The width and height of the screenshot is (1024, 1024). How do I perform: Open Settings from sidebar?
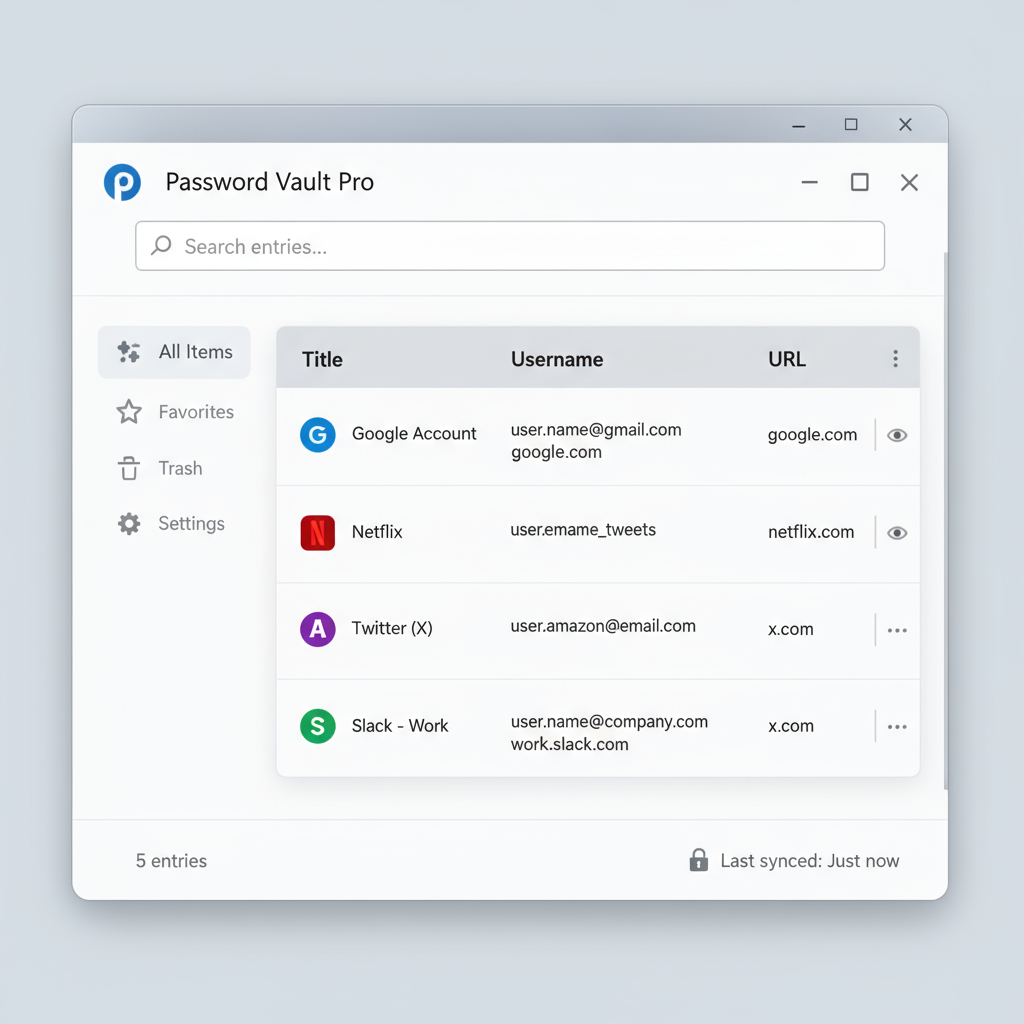coord(174,524)
